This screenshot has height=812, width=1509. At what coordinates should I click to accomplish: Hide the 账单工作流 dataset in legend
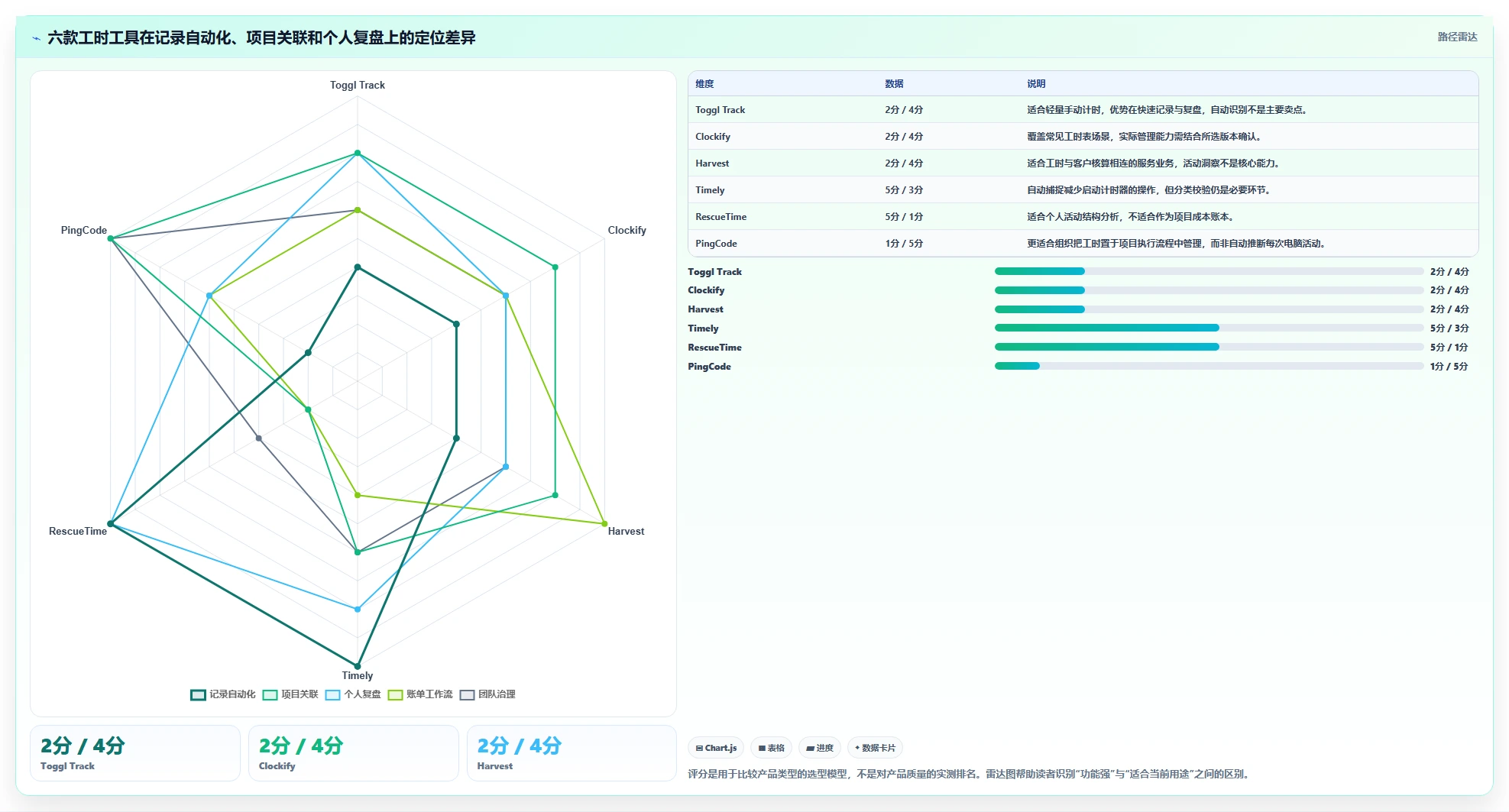tap(420, 694)
